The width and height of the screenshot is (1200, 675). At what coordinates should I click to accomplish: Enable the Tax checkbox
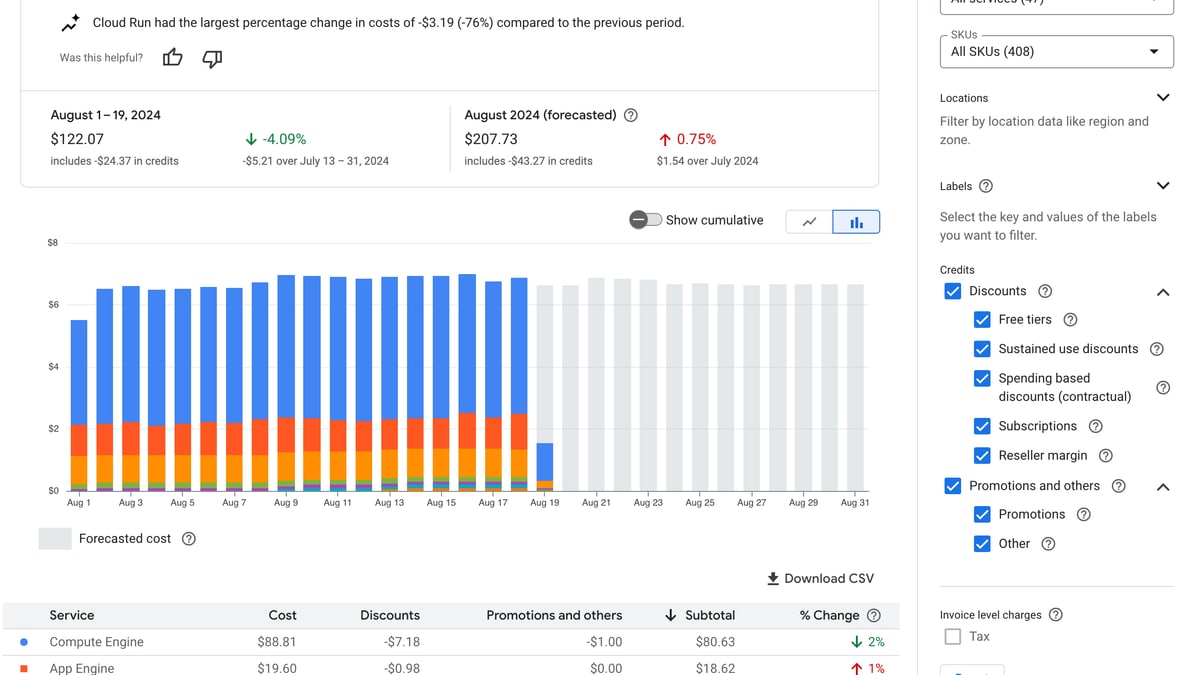[953, 637]
